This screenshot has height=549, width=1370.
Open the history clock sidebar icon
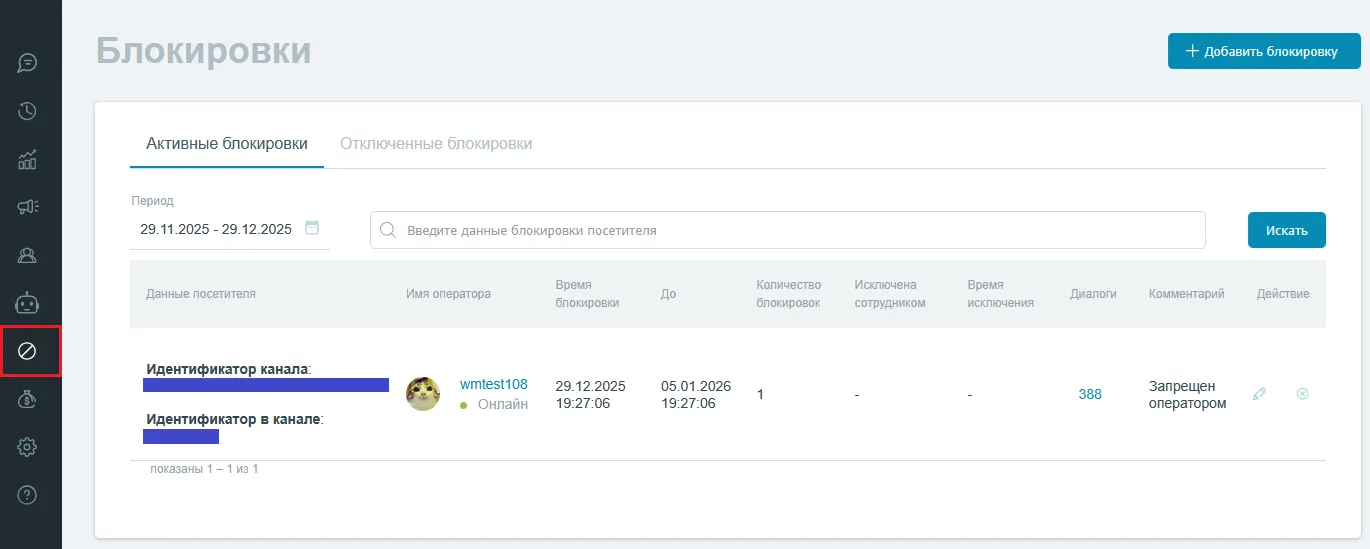28,111
